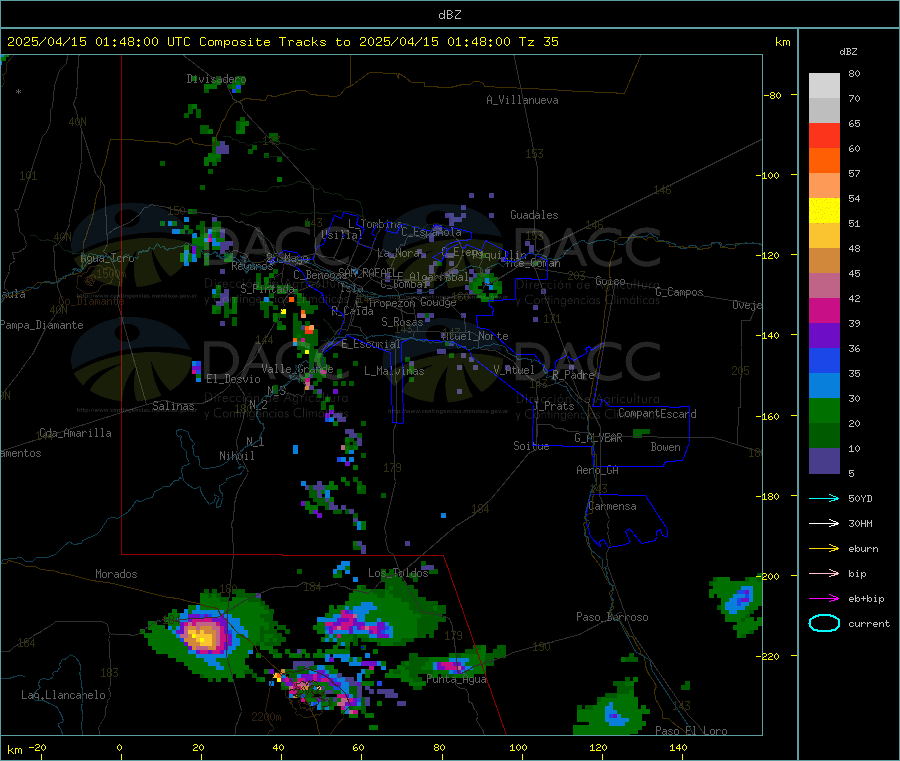This screenshot has width=900, height=761.
Task: Select the blue swatch between the 36 and 35 dBZ labels
Action: [x=824, y=360]
